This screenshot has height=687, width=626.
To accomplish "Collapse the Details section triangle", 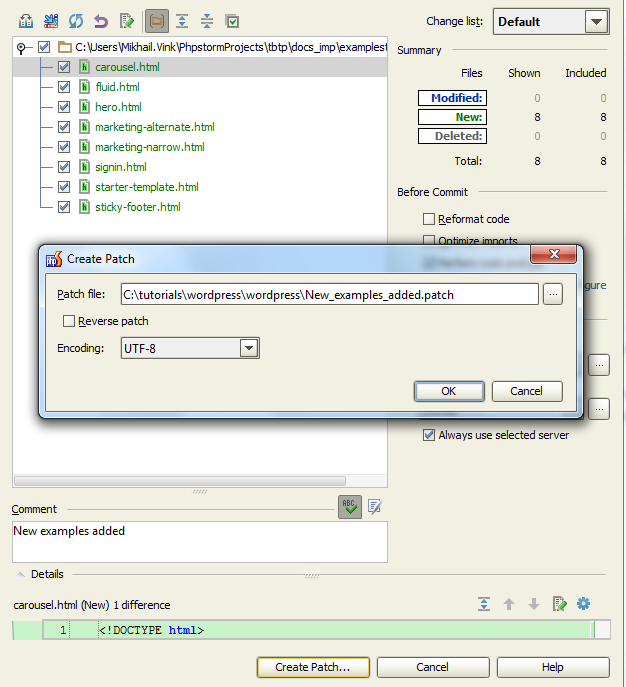I will [21, 574].
